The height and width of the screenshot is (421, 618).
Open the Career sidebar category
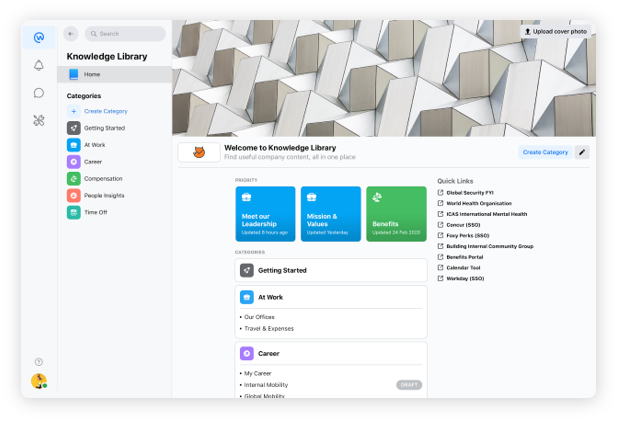pos(93,162)
